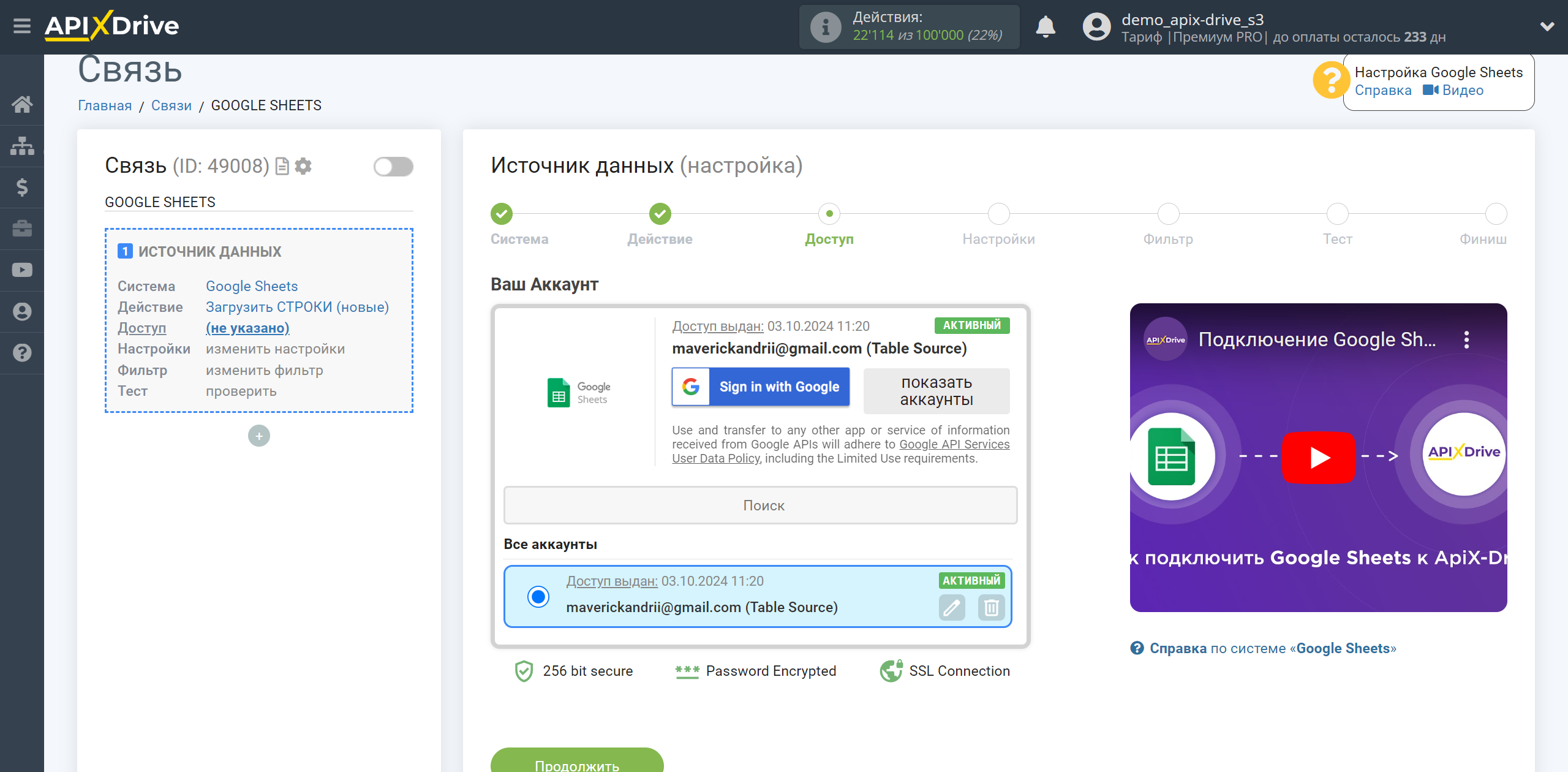Go to Фильтр step
The height and width of the screenshot is (772, 1568).
[x=1169, y=214]
